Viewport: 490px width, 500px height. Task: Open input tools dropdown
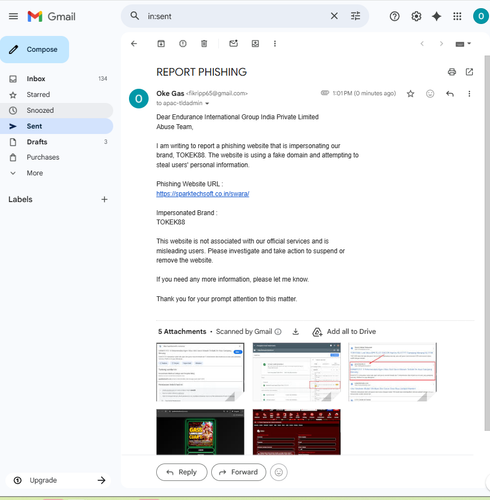[x=463, y=44]
